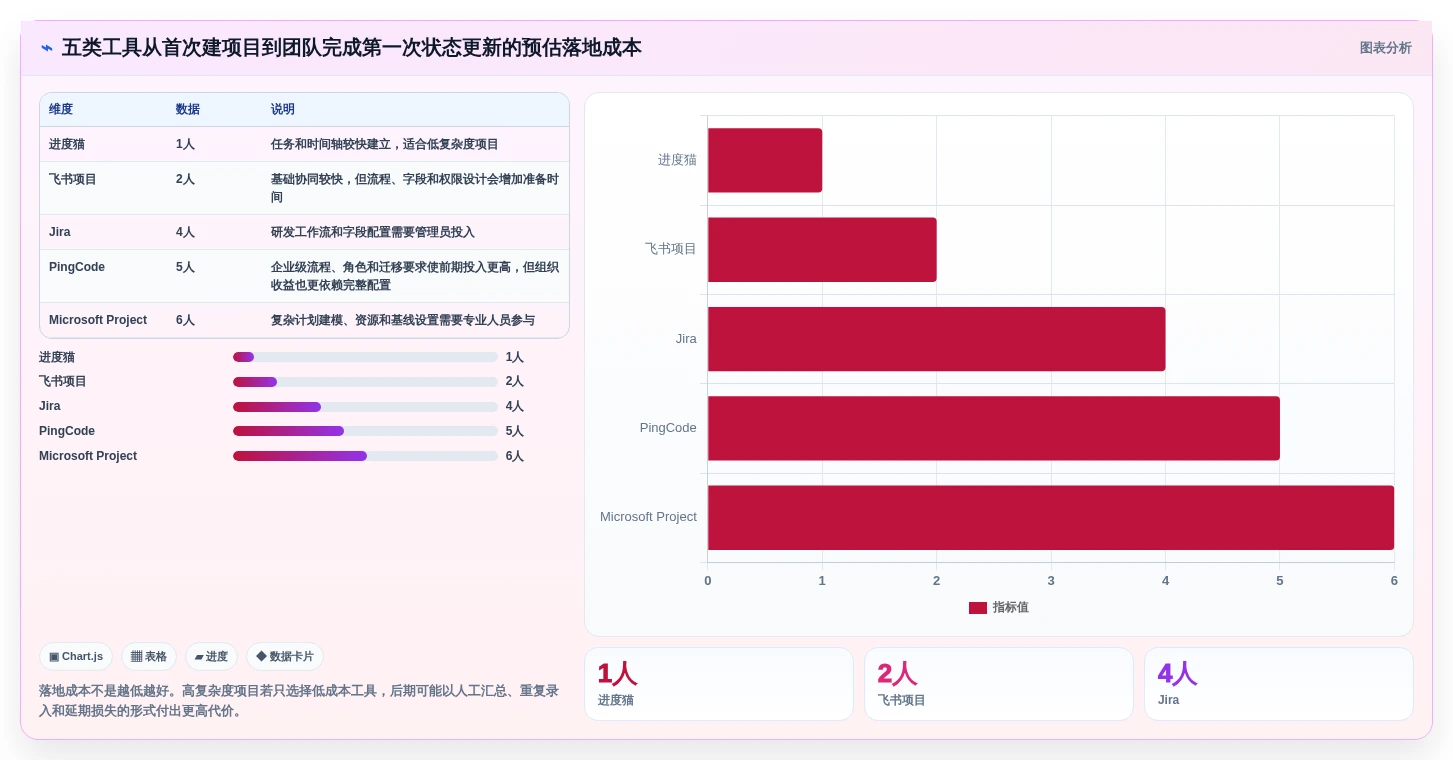The image size is (1453, 760).
Task: Click the Microsoft Project axis label in chart
Action: click(x=648, y=517)
